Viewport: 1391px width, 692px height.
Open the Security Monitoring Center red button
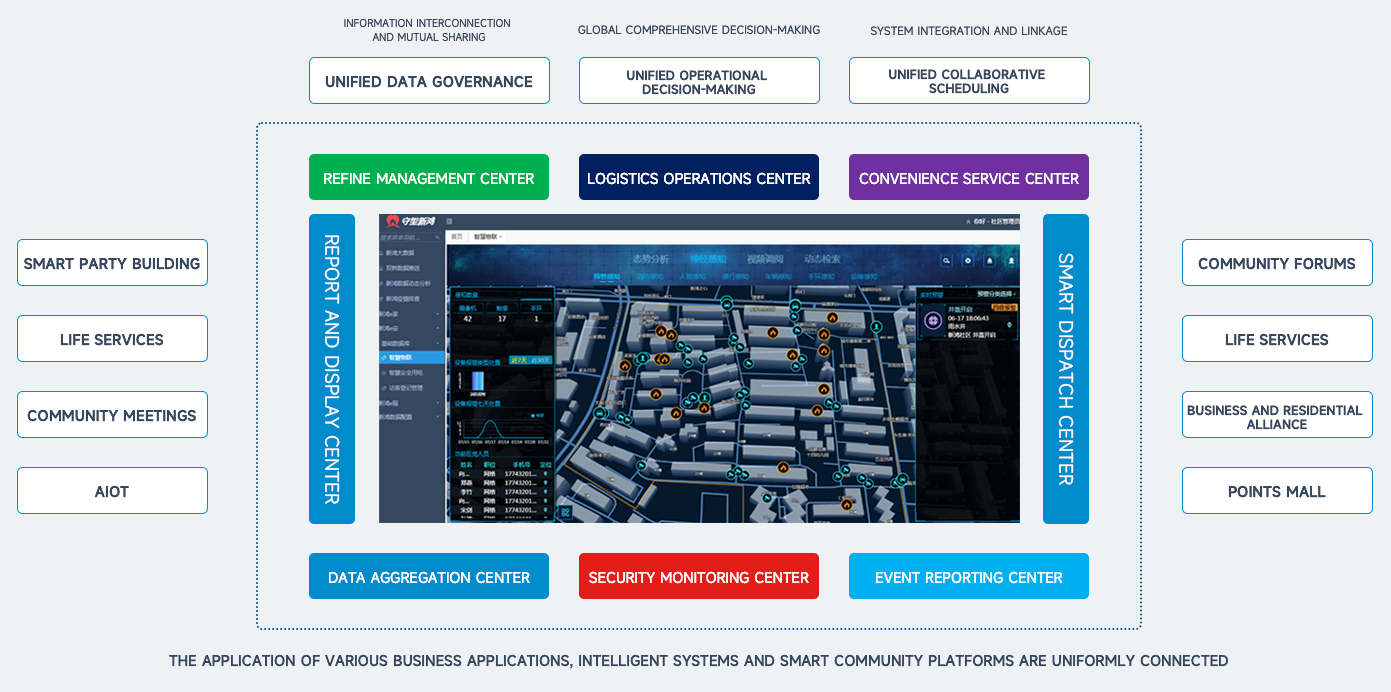(x=698, y=577)
